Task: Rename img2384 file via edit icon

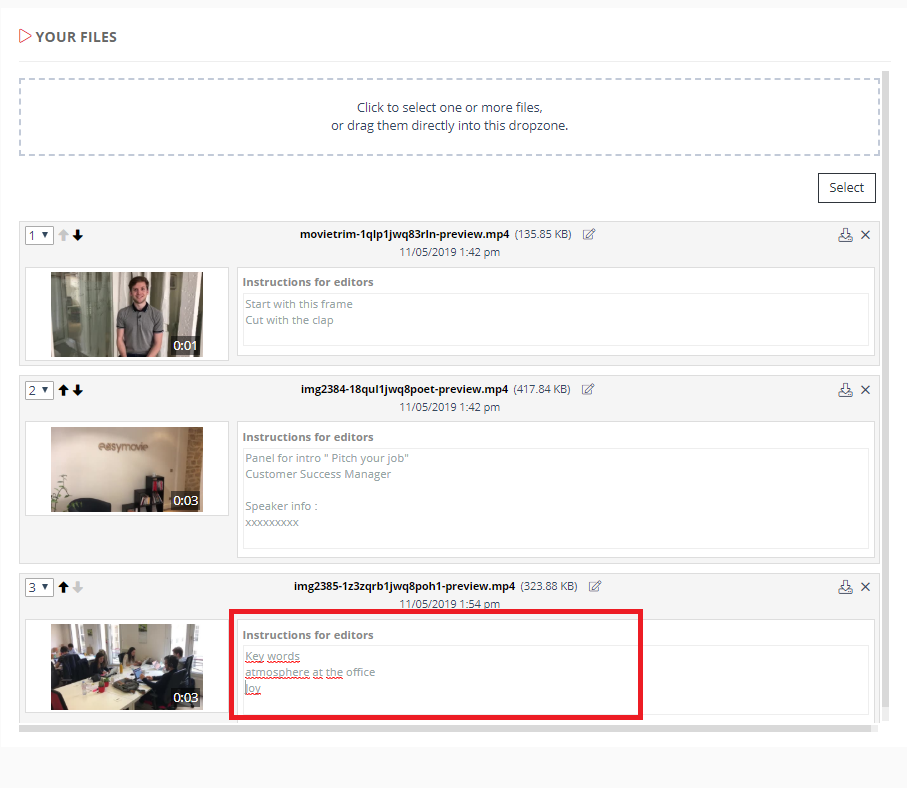Action: [x=588, y=389]
